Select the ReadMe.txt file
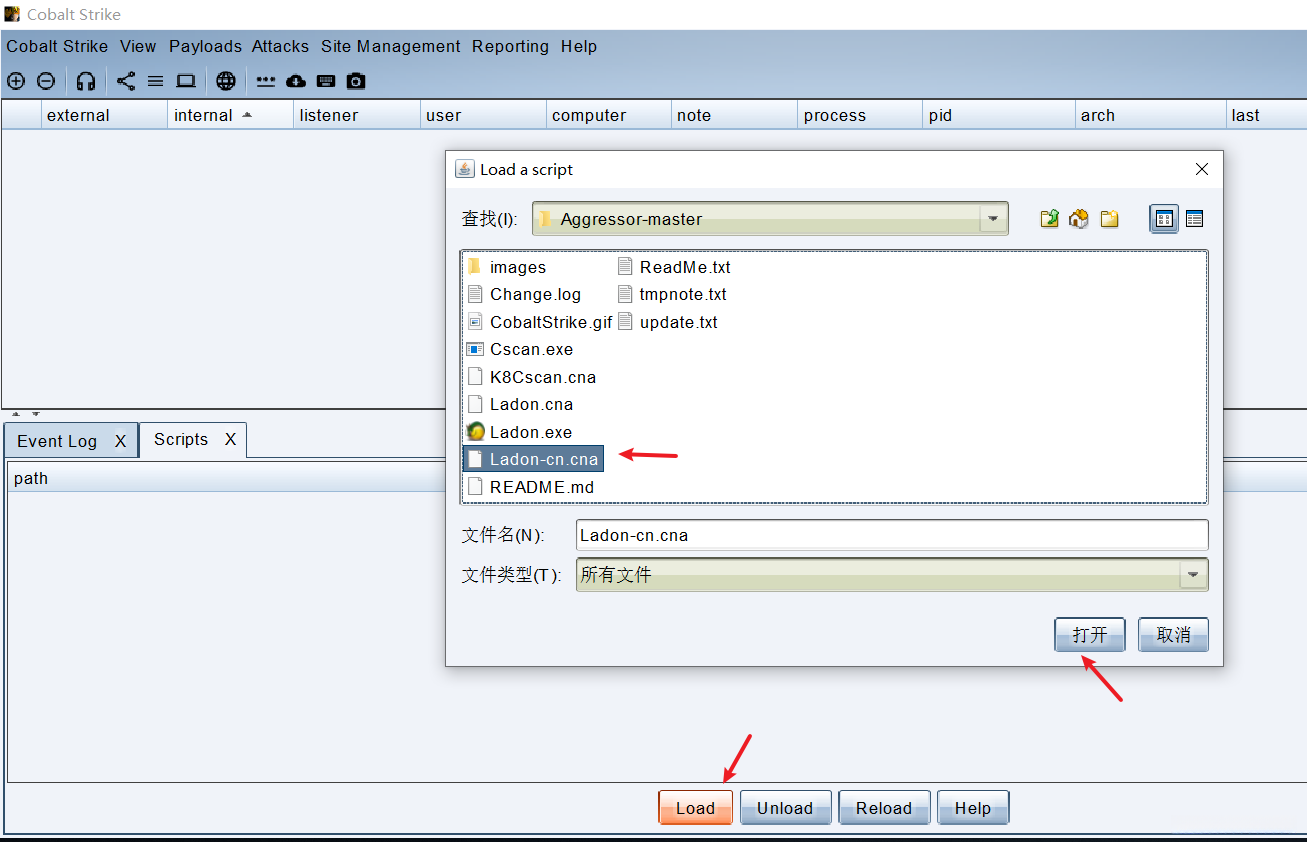This screenshot has width=1307, height=842. [675, 267]
